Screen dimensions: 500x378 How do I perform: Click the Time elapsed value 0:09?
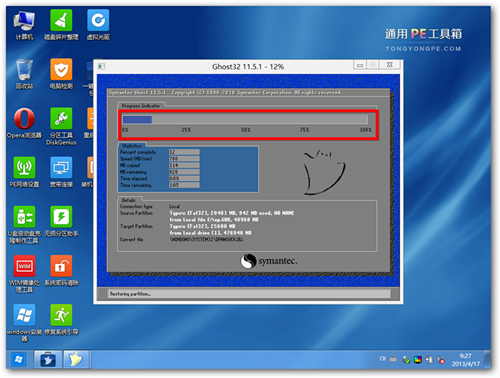[x=184, y=179]
